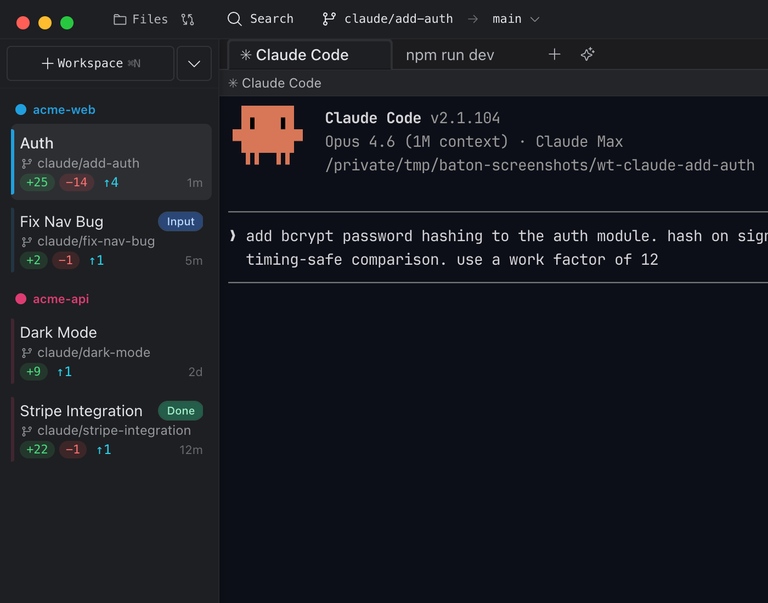The height and width of the screenshot is (603, 768).
Task: Click the Done status badge
Action: pyautogui.click(x=180, y=410)
